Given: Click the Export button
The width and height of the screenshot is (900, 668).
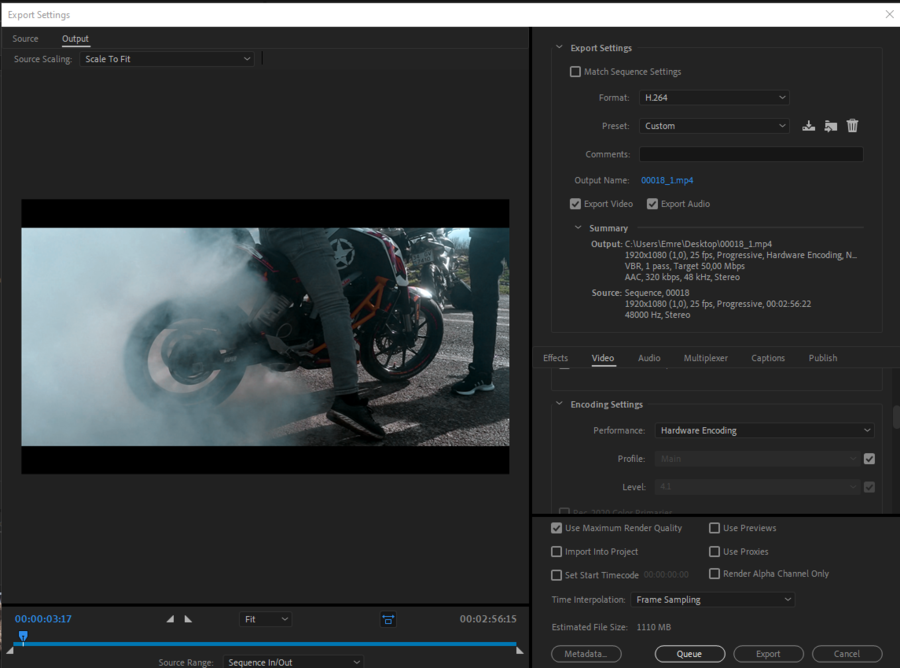Looking at the screenshot, I should click(x=768, y=654).
